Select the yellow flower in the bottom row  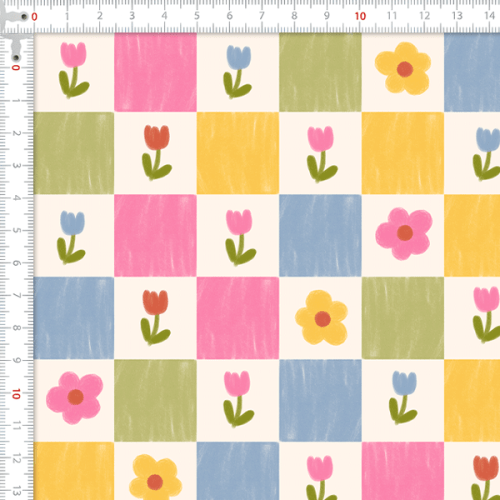(x=155, y=477)
